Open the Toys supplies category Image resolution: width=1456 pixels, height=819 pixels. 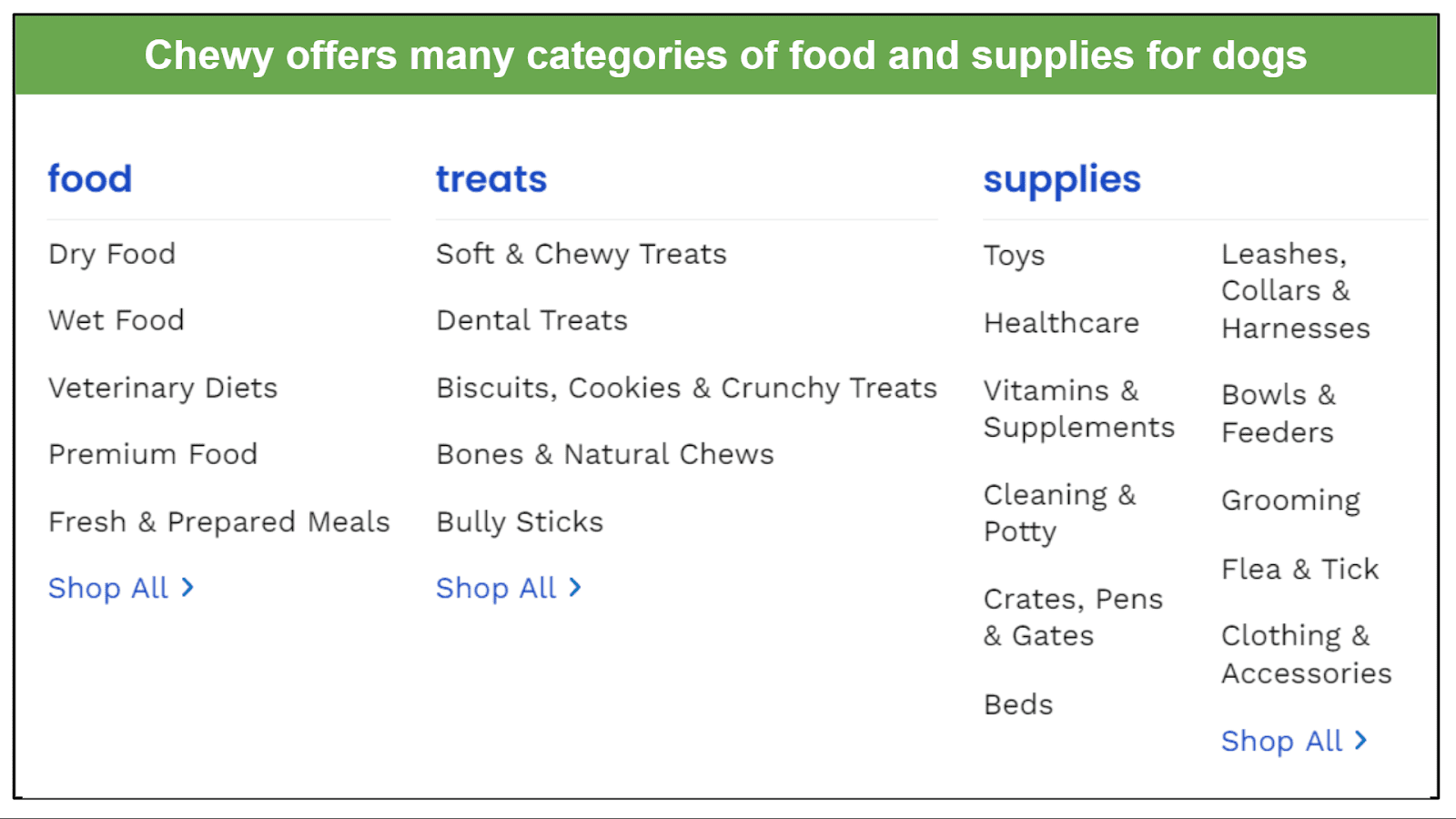point(1015,256)
